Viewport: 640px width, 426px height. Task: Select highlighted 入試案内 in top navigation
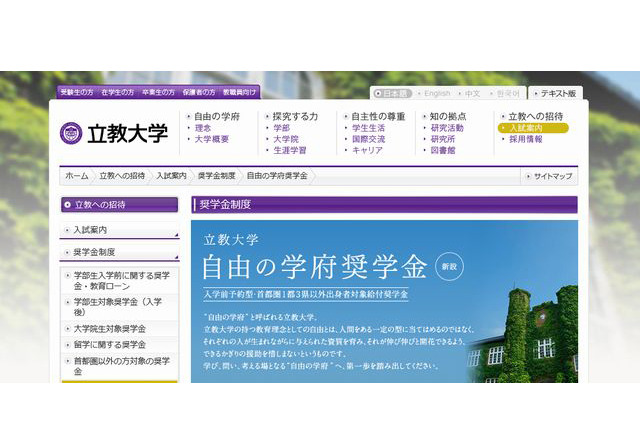533,128
